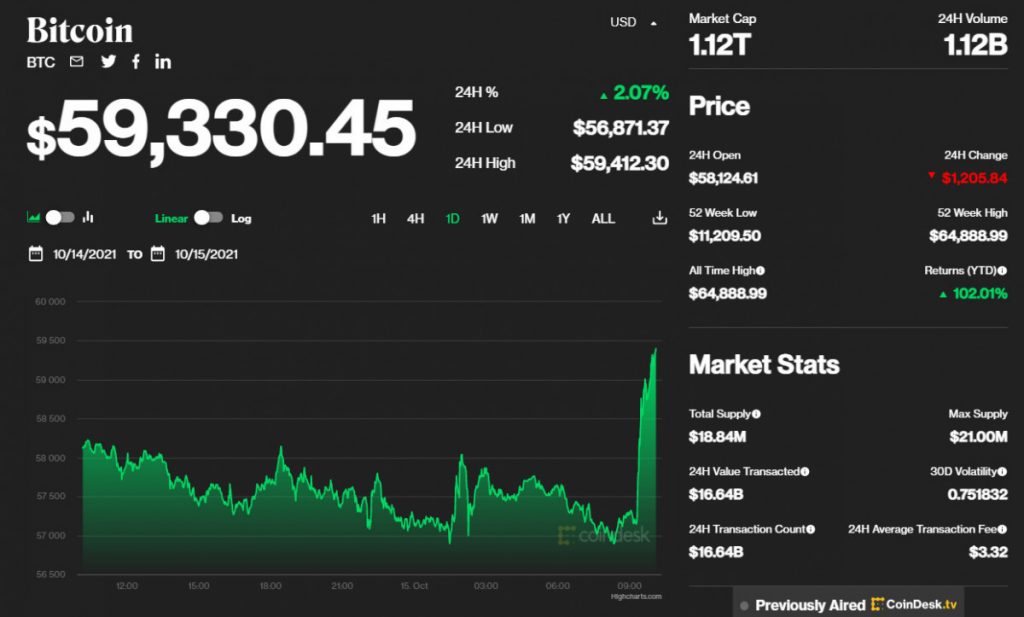Select the area chart type icon
Viewport: 1024px width, 617px height.
tap(33, 217)
